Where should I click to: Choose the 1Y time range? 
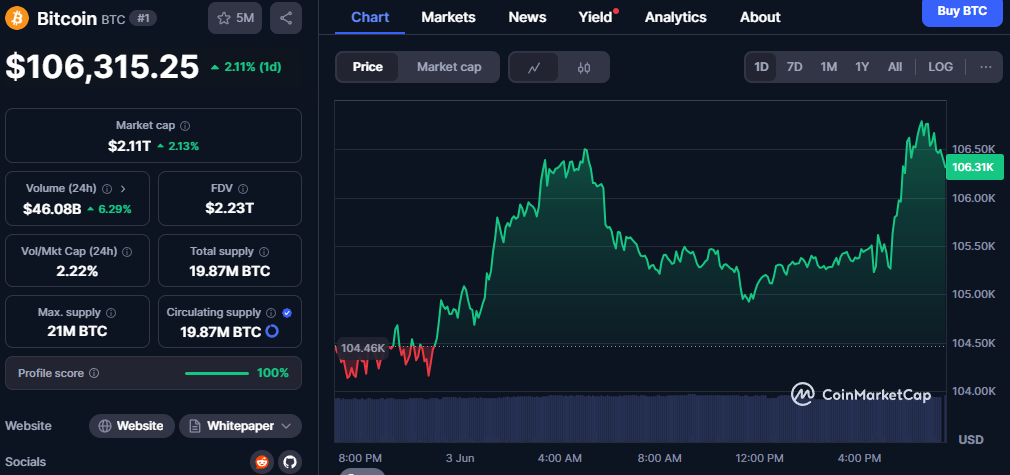[x=862, y=67]
